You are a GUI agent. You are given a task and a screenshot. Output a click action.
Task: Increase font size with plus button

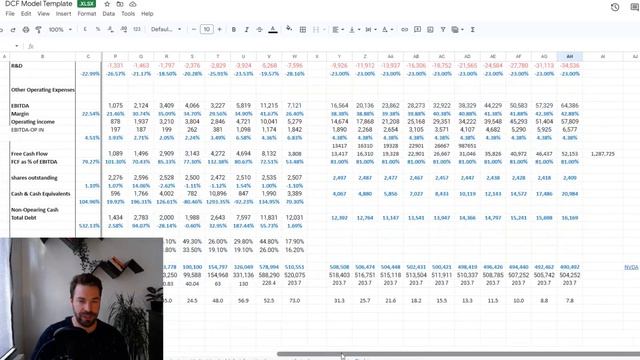(x=220, y=29)
